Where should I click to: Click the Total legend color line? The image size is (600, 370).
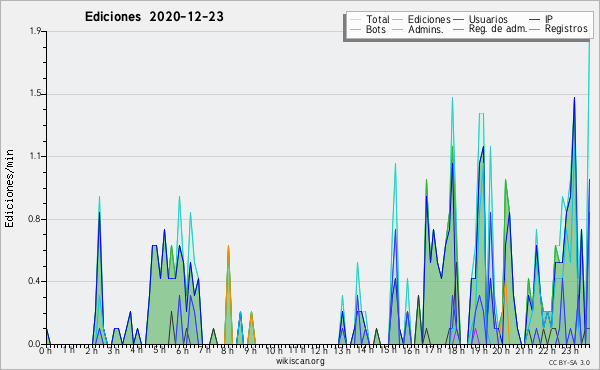[355, 20]
